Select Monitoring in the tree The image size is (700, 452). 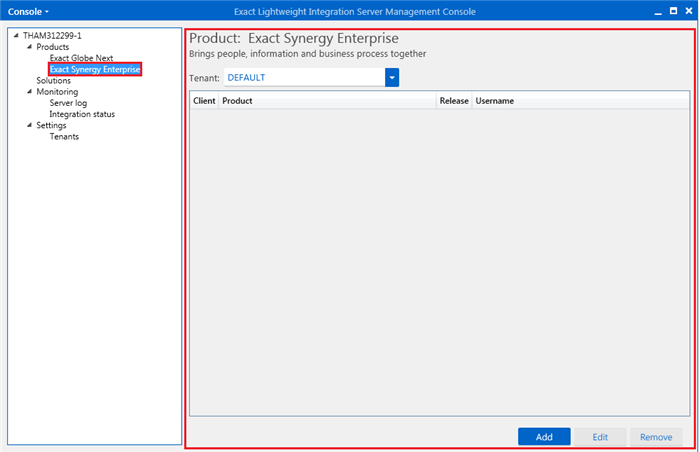(x=57, y=92)
